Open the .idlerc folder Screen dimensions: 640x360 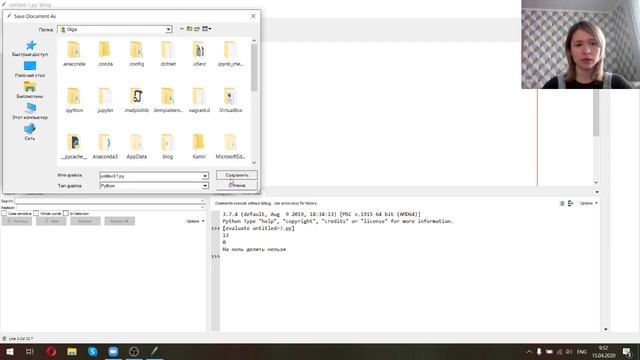coord(199,54)
